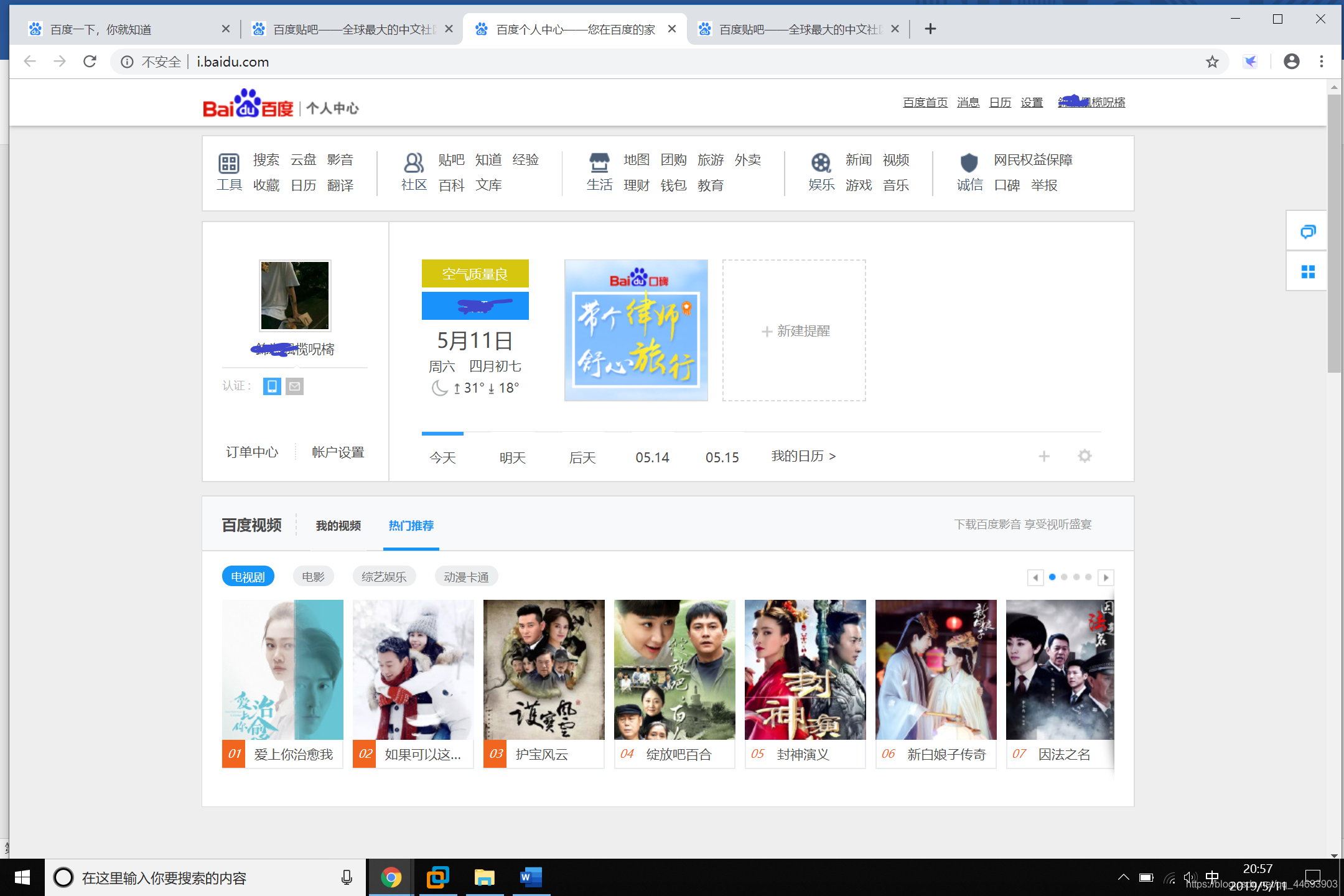Image resolution: width=1344 pixels, height=896 pixels.
Task: Open the chat bubble sidebar icon
Action: click(x=1307, y=232)
